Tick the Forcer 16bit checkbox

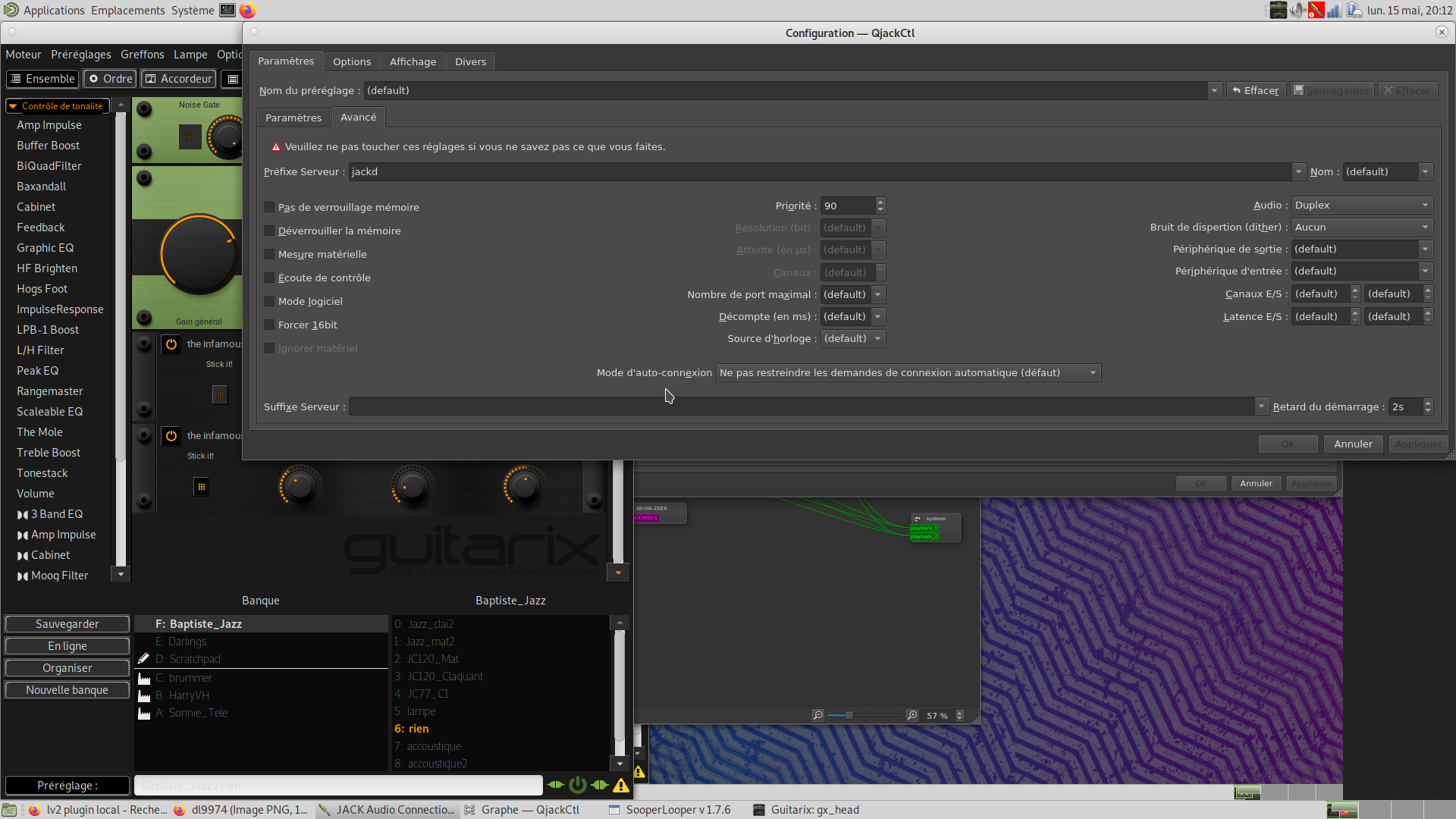pos(269,325)
